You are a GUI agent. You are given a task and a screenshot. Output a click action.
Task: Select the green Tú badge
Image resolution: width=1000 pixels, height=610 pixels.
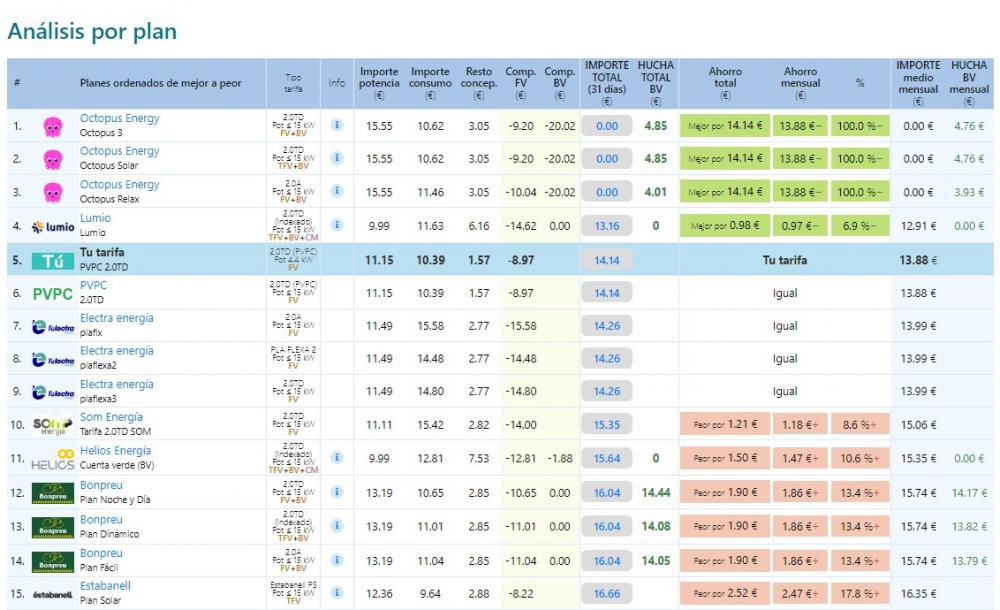pos(53,260)
